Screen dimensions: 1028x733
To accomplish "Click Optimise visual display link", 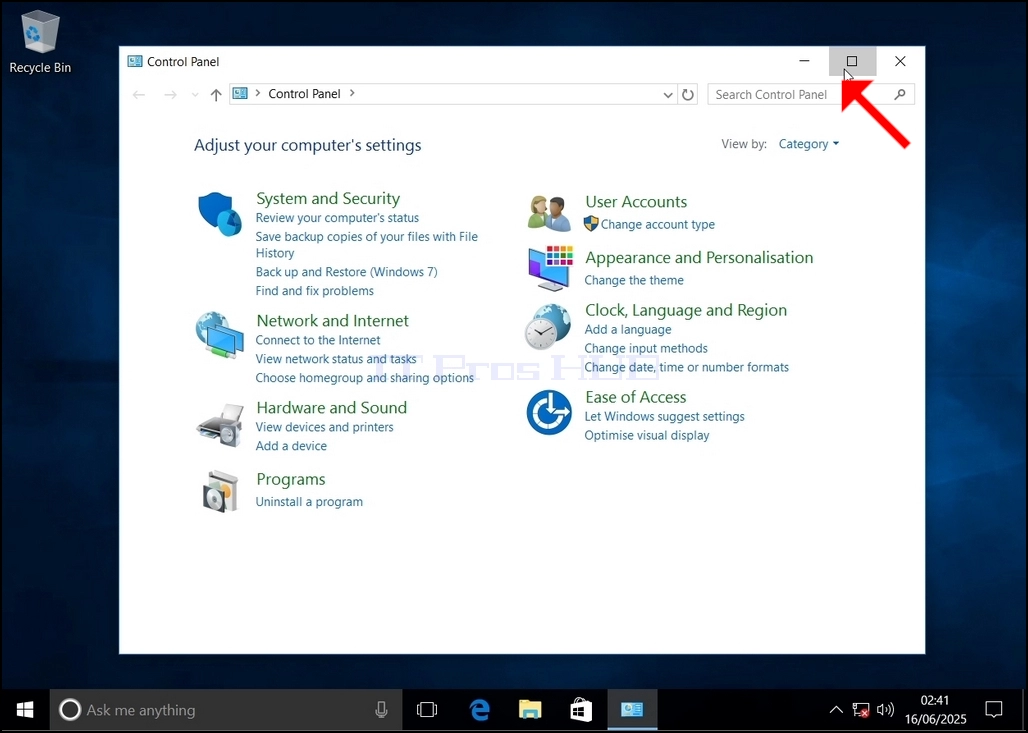I will click(x=646, y=435).
